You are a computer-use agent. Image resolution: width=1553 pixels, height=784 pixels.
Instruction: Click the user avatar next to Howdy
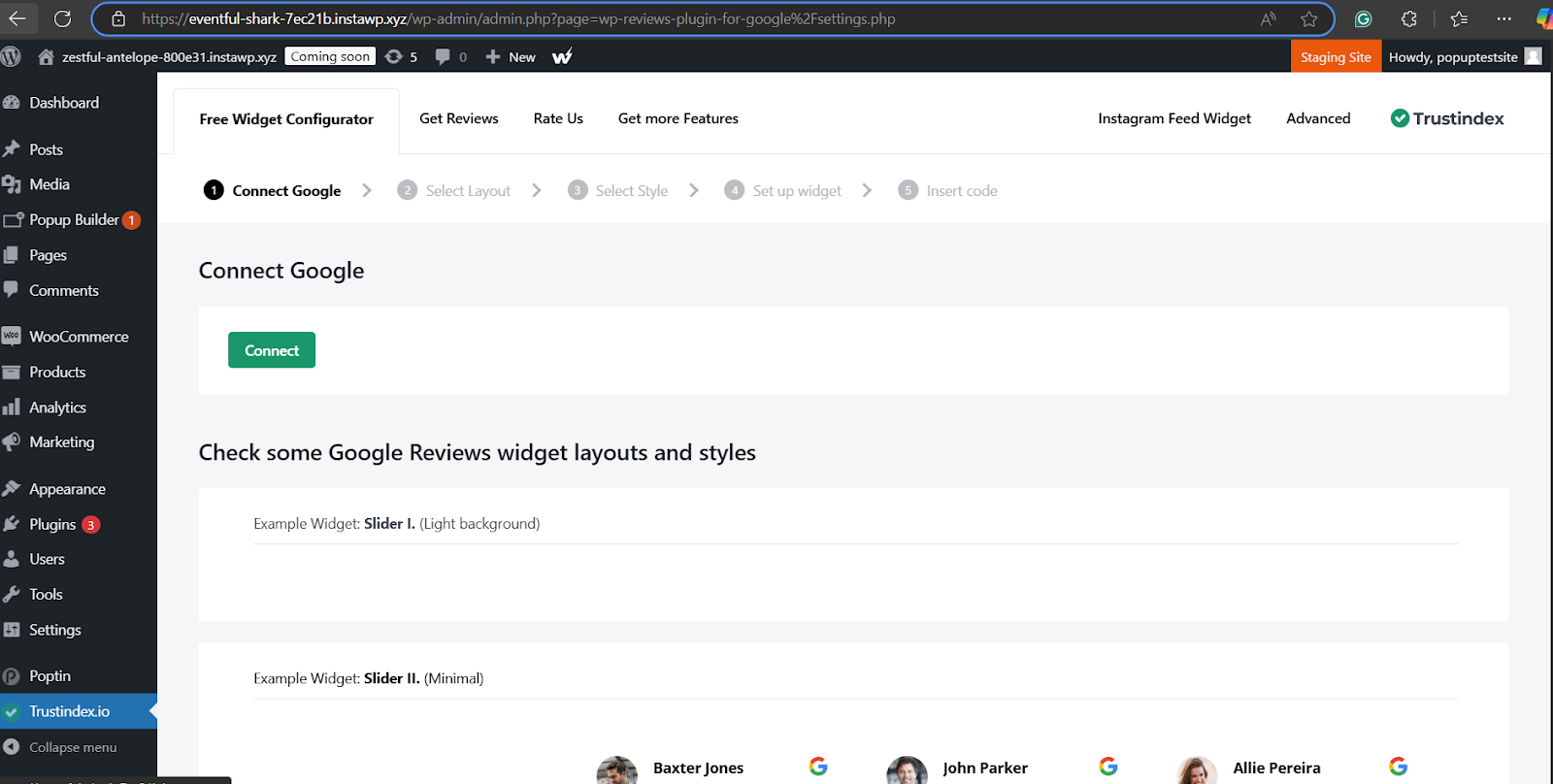pos(1534,56)
